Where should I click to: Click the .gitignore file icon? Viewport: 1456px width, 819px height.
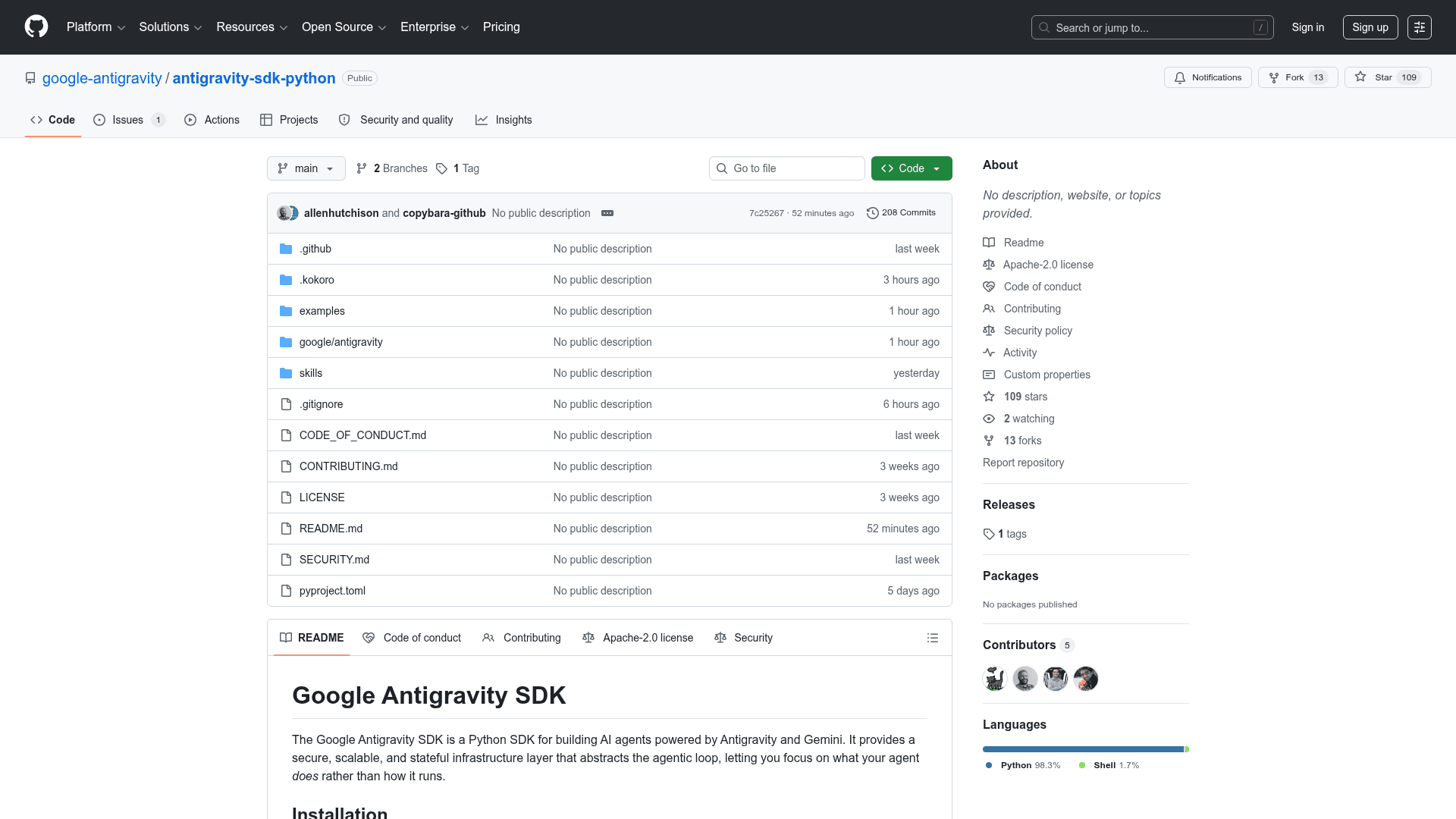click(x=286, y=404)
